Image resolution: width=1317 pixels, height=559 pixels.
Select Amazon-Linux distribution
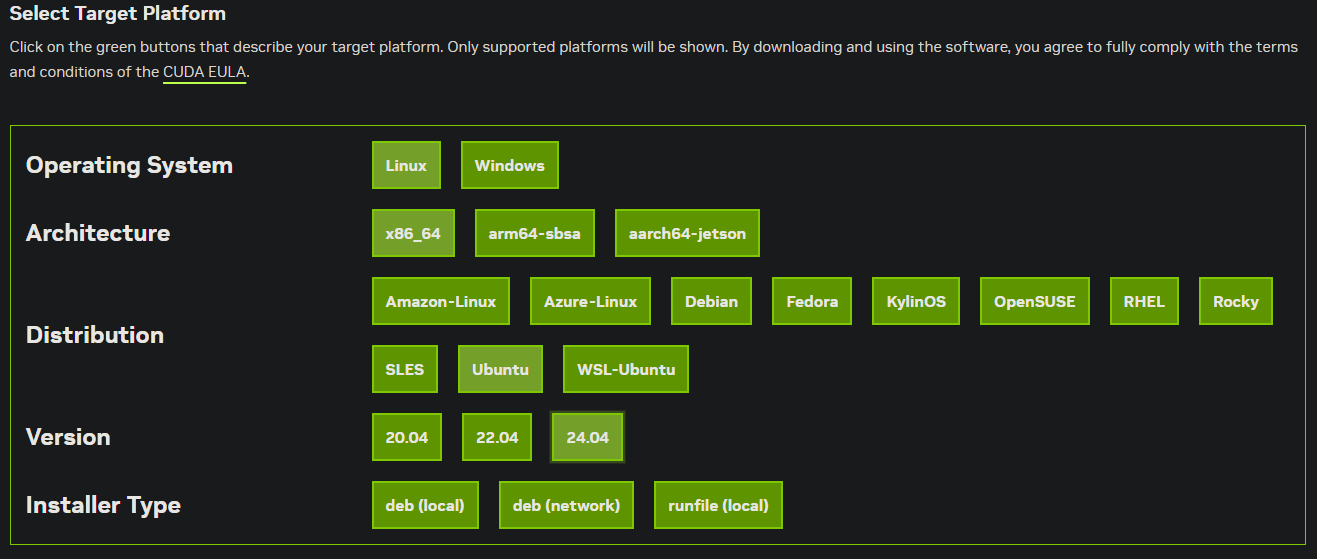(441, 301)
